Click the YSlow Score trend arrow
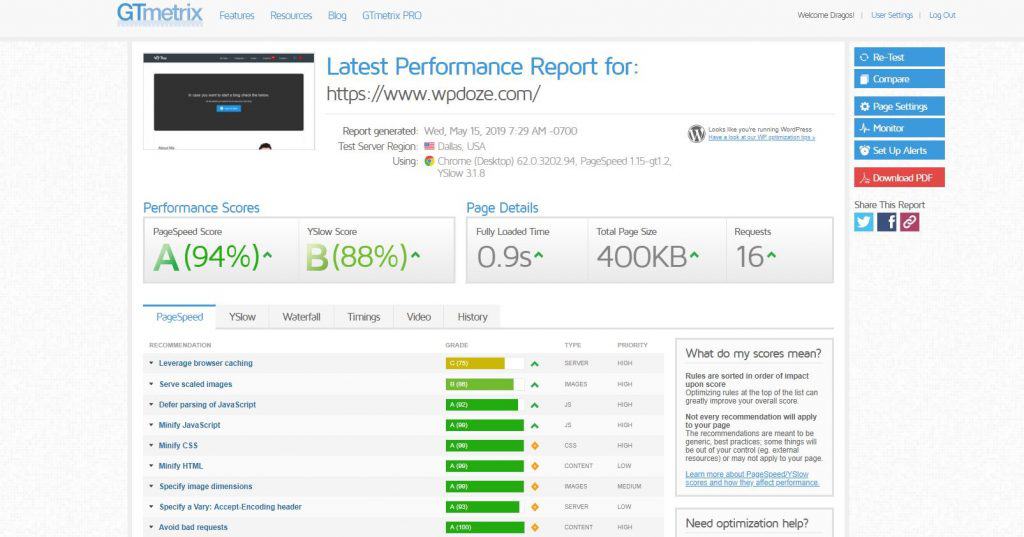The height and width of the screenshot is (537, 1024). pyautogui.click(x=415, y=255)
